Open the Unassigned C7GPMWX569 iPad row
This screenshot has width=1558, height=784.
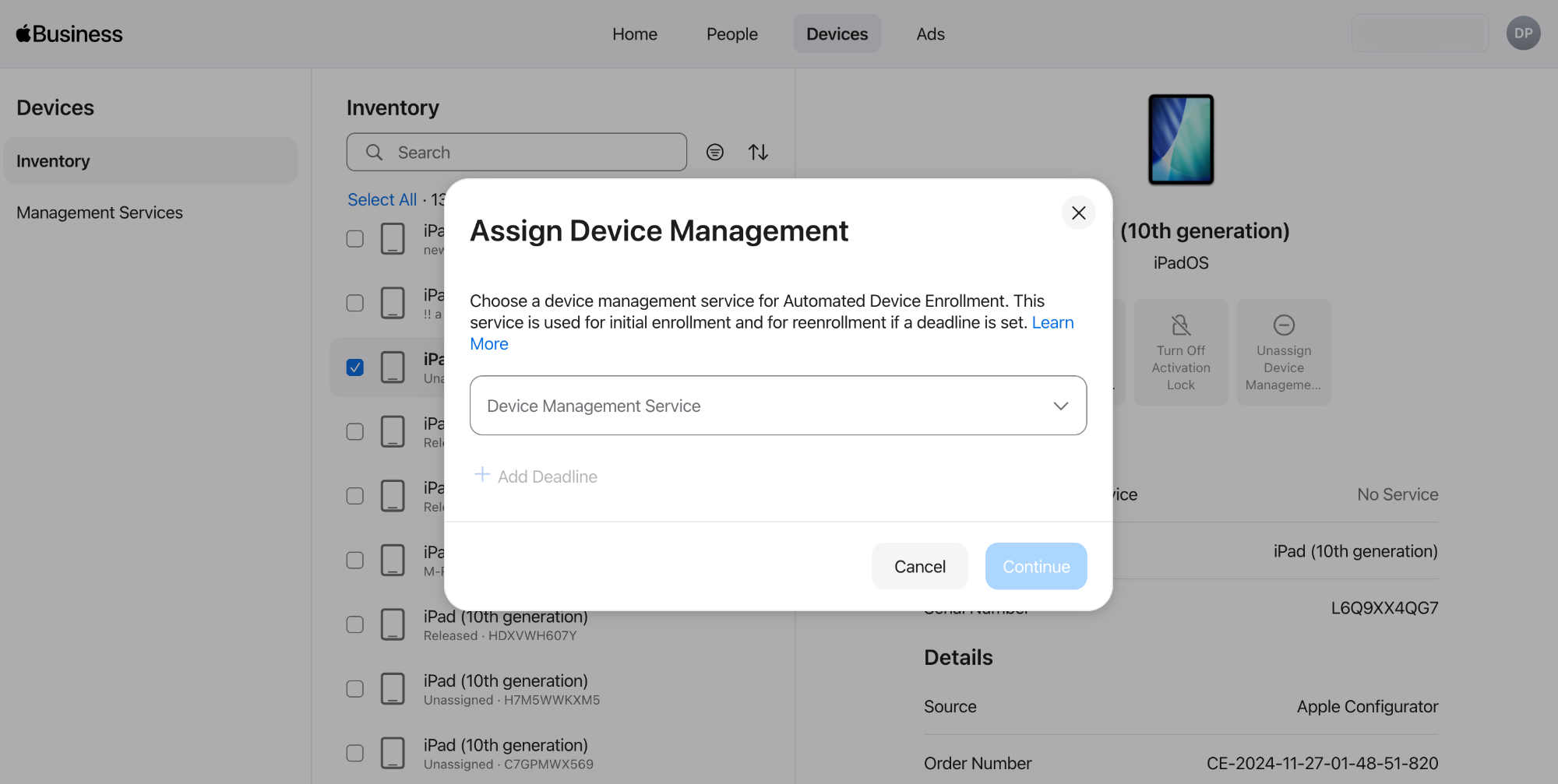[553, 753]
